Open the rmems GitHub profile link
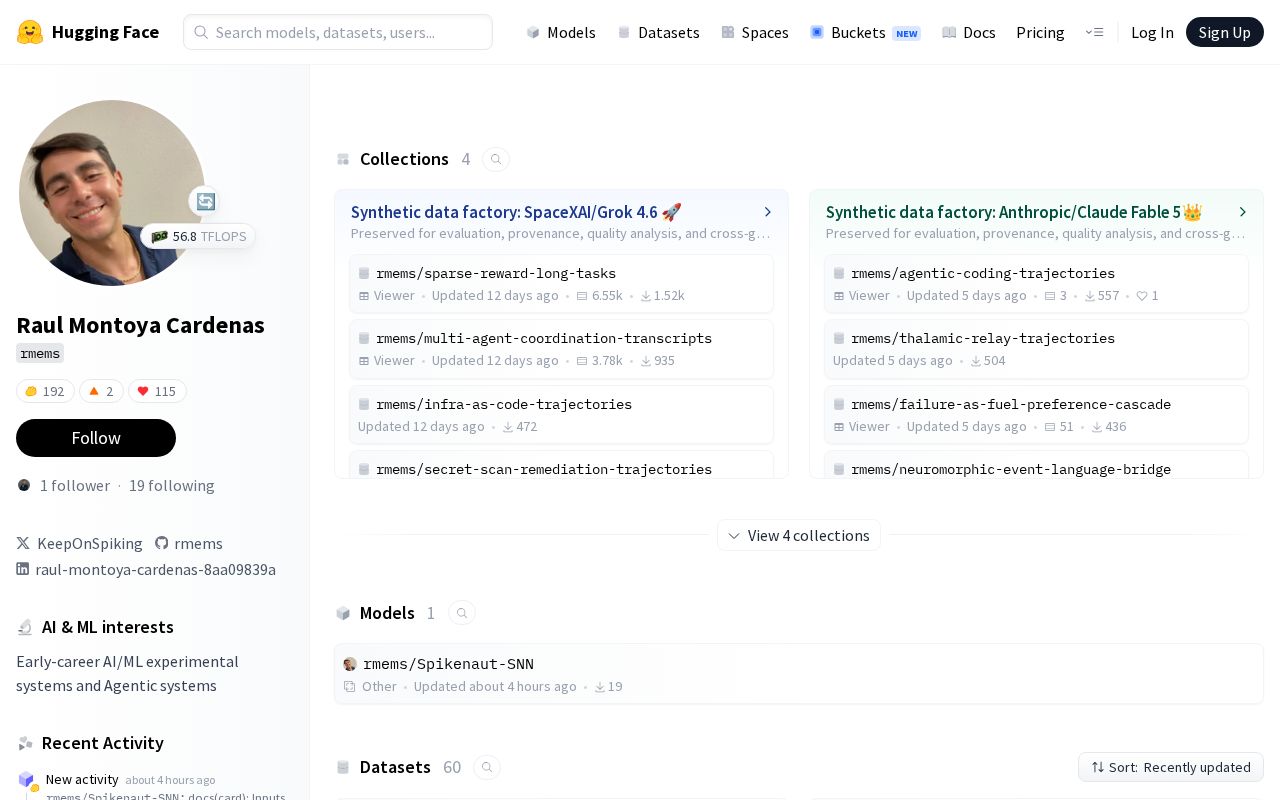The image size is (1280, 800). point(189,543)
